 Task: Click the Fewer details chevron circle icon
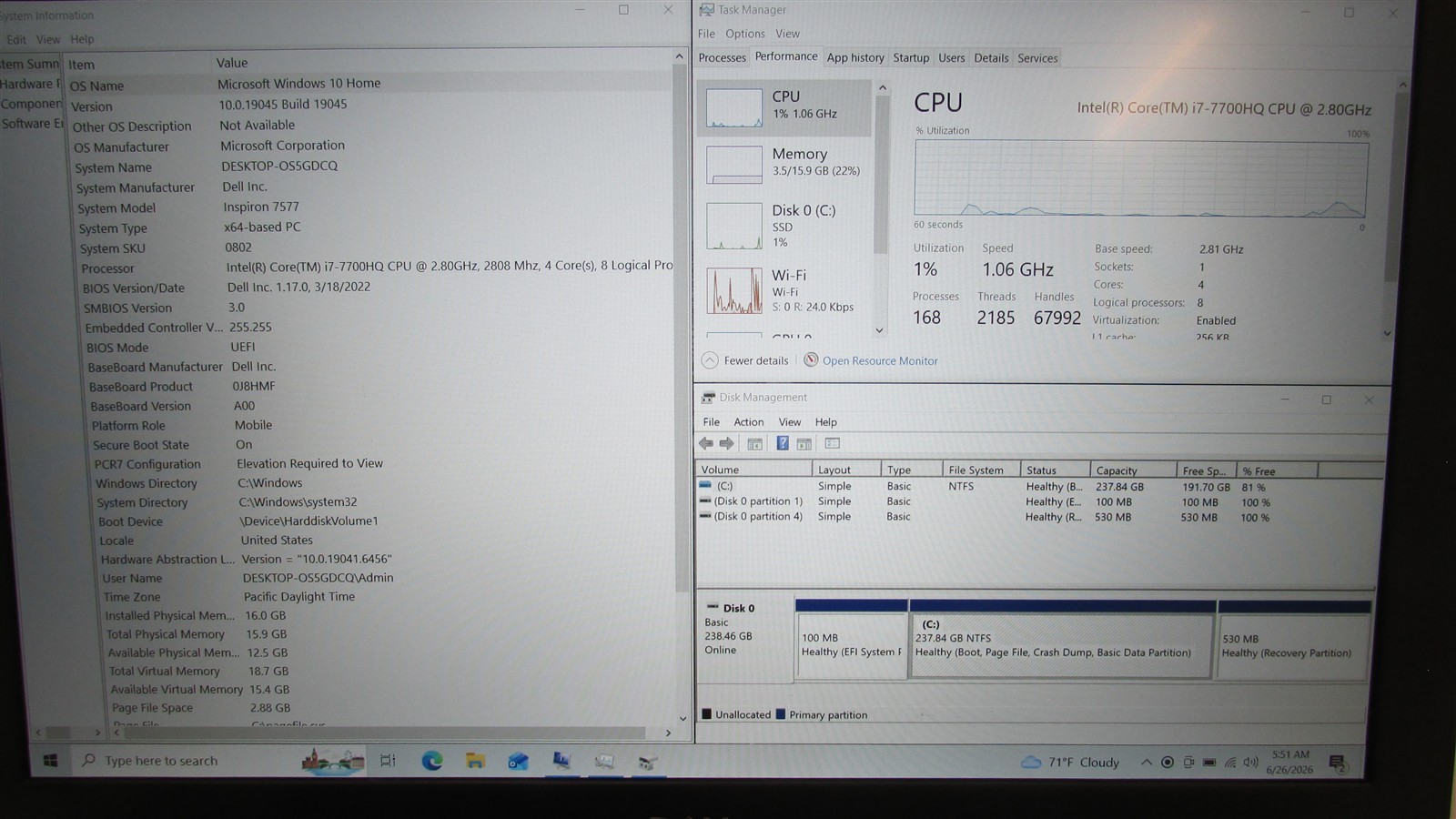click(710, 360)
